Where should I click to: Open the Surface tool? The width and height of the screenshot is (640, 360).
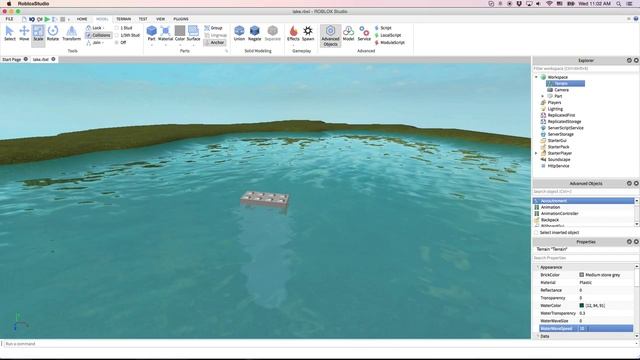click(193, 33)
